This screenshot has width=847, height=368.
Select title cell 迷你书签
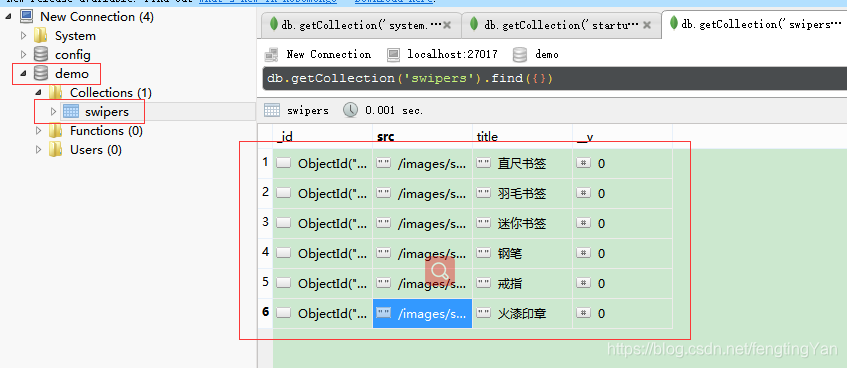(522, 224)
